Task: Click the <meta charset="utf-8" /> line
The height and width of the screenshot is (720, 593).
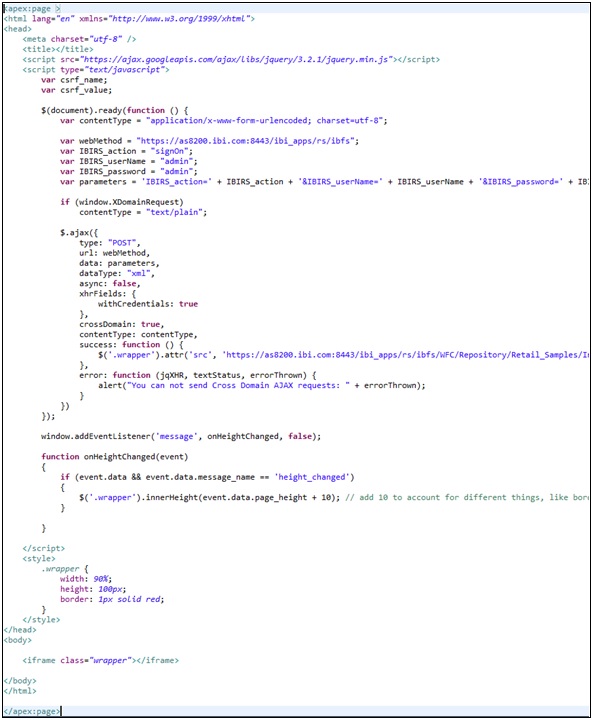Action: [79, 39]
